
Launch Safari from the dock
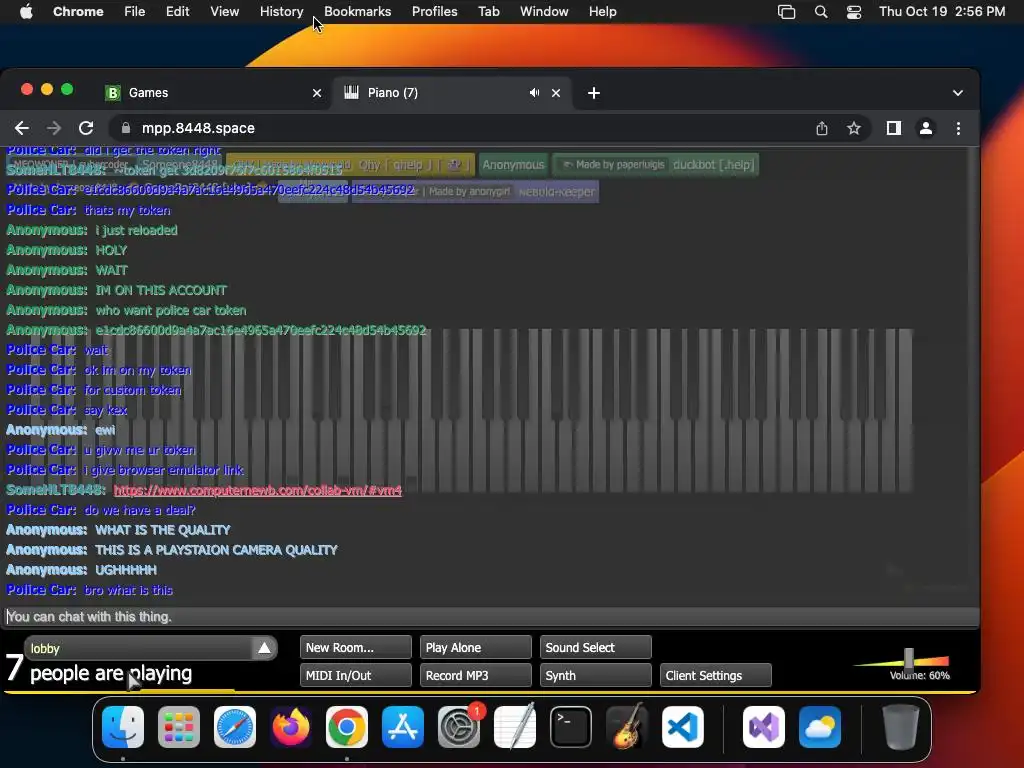point(234,726)
